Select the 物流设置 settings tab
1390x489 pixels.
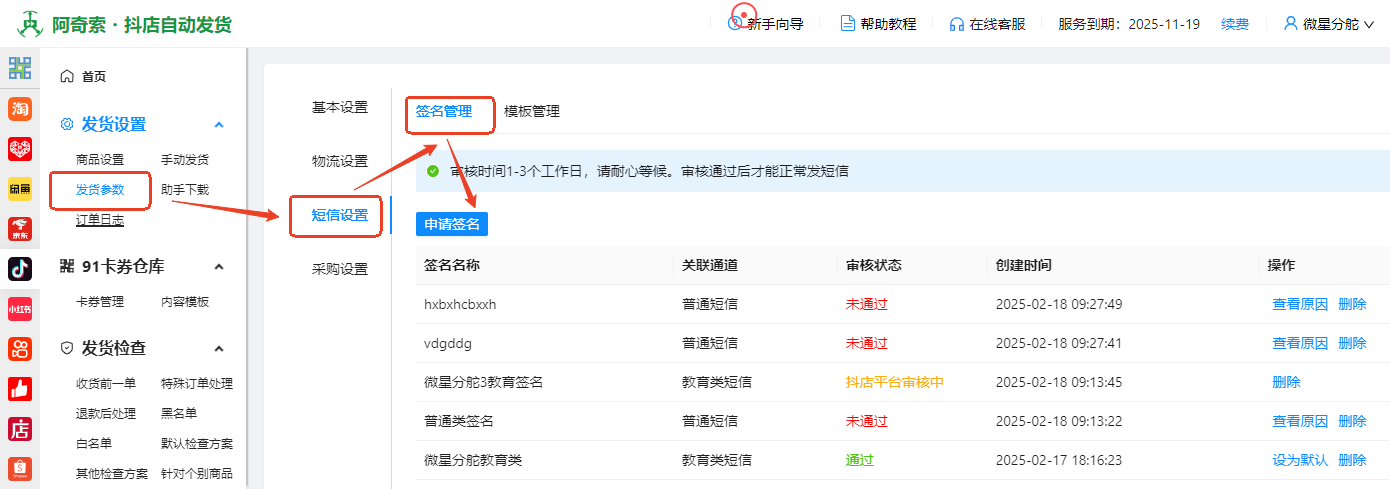[340, 161]
